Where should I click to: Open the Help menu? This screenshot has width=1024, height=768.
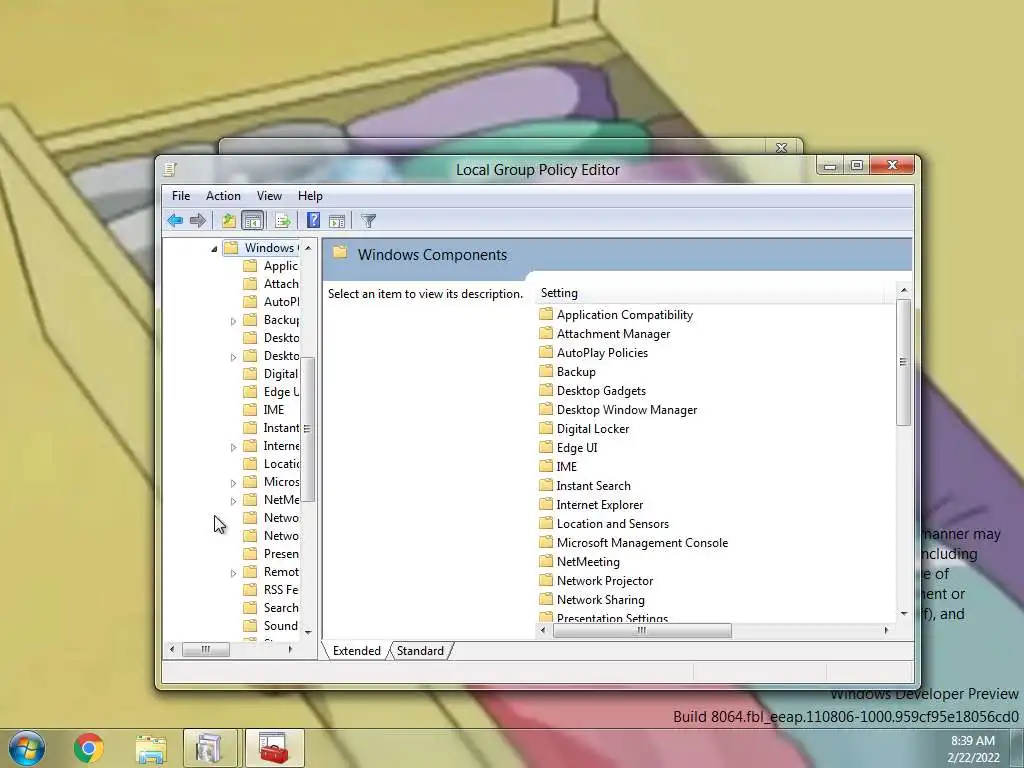(x=310, y=195)
